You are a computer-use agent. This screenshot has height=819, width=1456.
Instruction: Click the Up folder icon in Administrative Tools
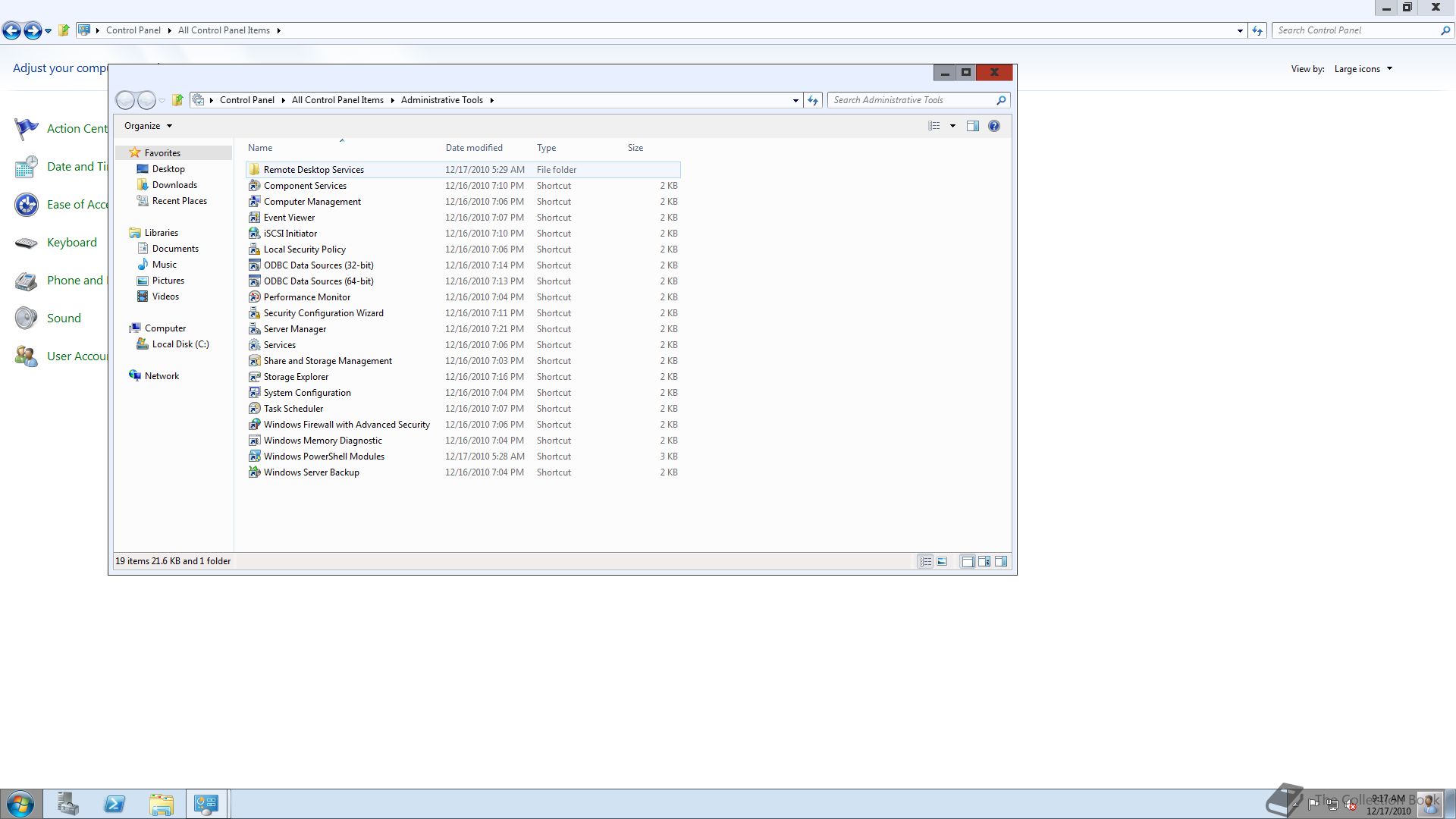(x=177, y=100)
